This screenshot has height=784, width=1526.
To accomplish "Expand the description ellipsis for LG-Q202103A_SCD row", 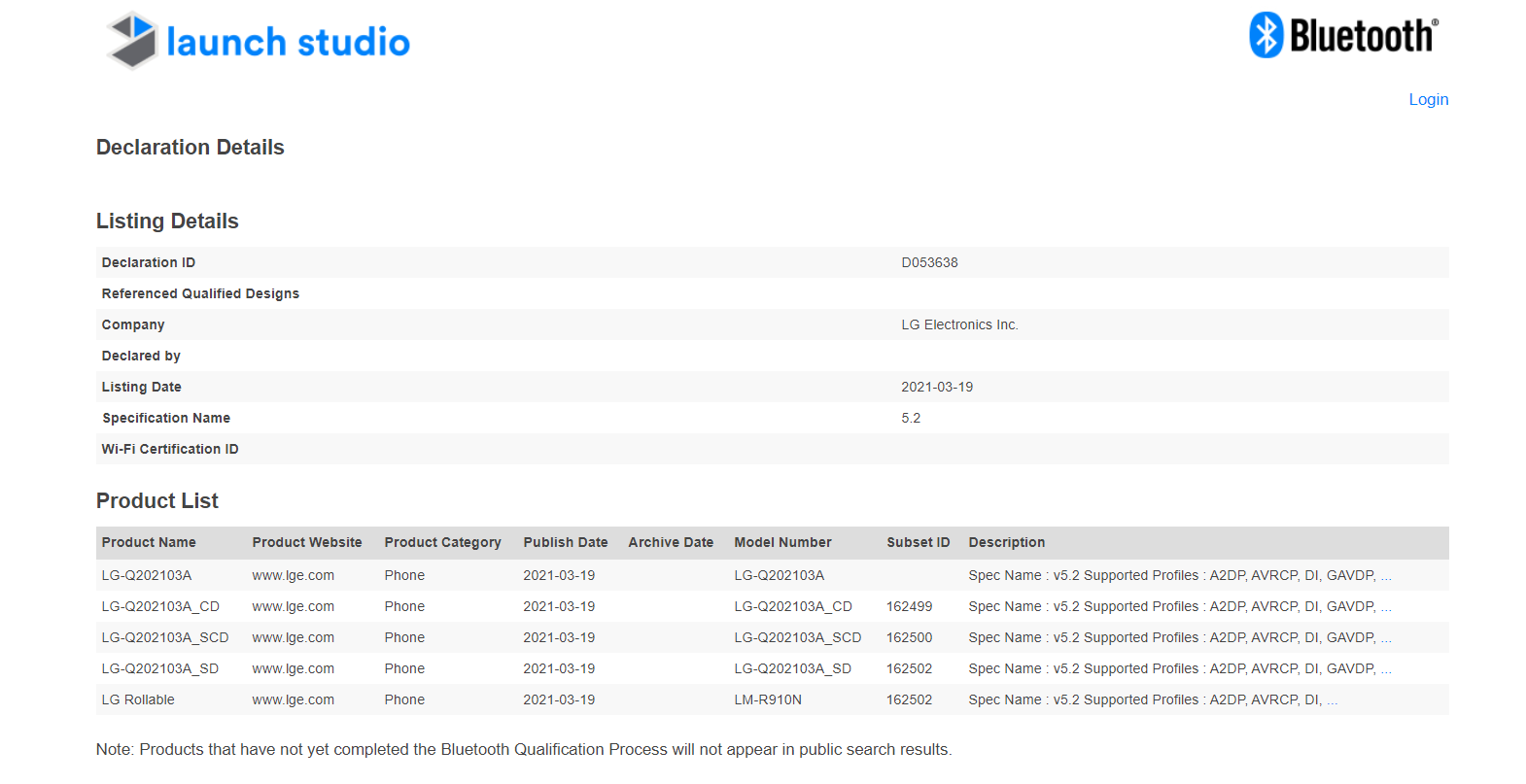I will (x=1386, y=638).
